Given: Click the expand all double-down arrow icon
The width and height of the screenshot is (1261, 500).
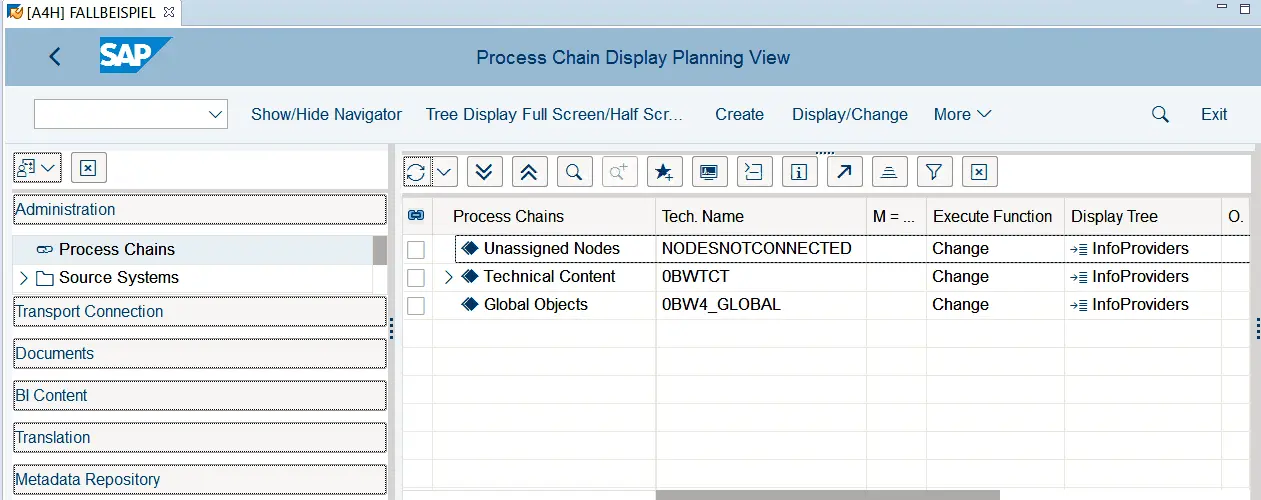Looking at the screenshot, I should pos(484,172).
